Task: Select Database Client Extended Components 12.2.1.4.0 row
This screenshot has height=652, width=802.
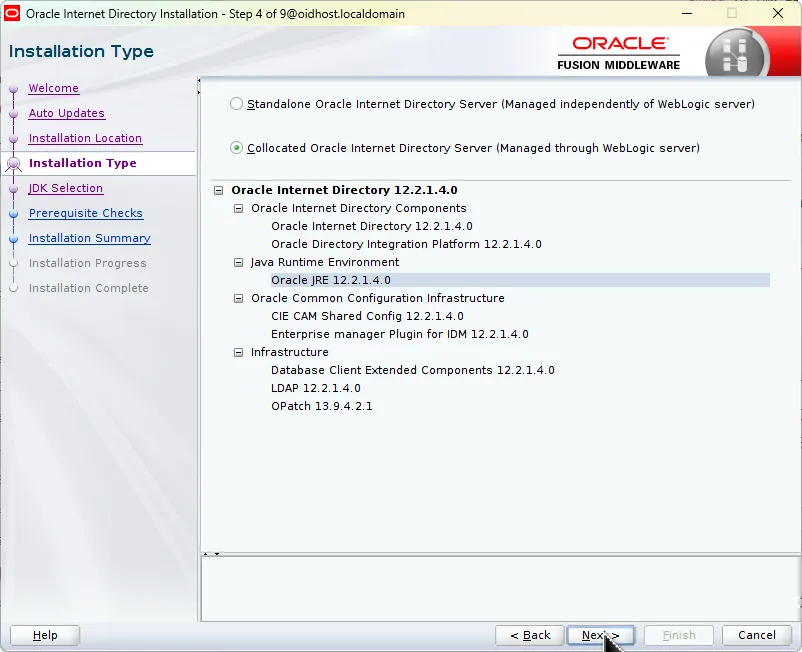Action: [413, 370]
